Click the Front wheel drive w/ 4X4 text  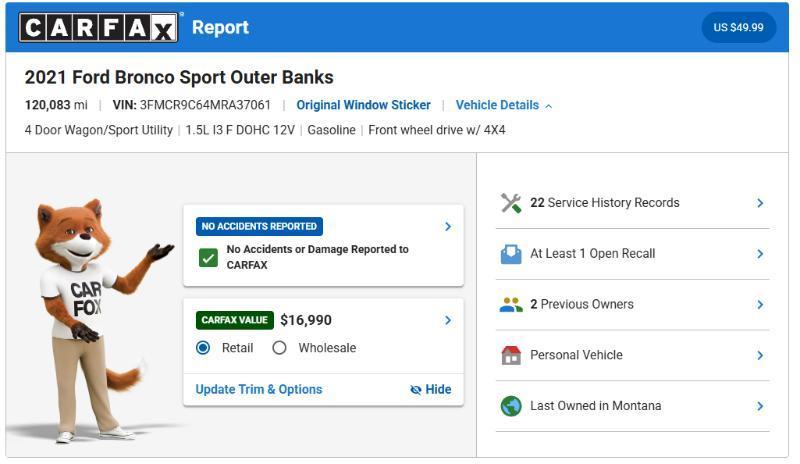pos(437,130)
